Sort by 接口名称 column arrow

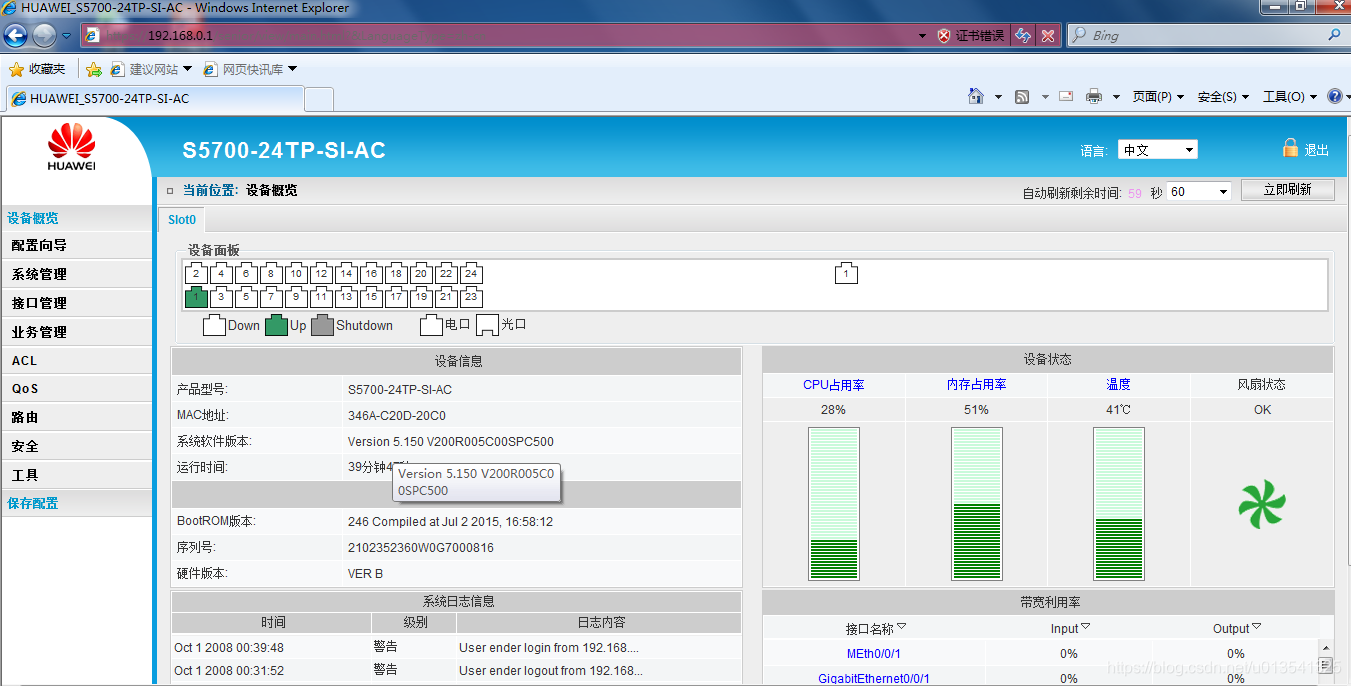pyautogui.click(x=901, y=627)
